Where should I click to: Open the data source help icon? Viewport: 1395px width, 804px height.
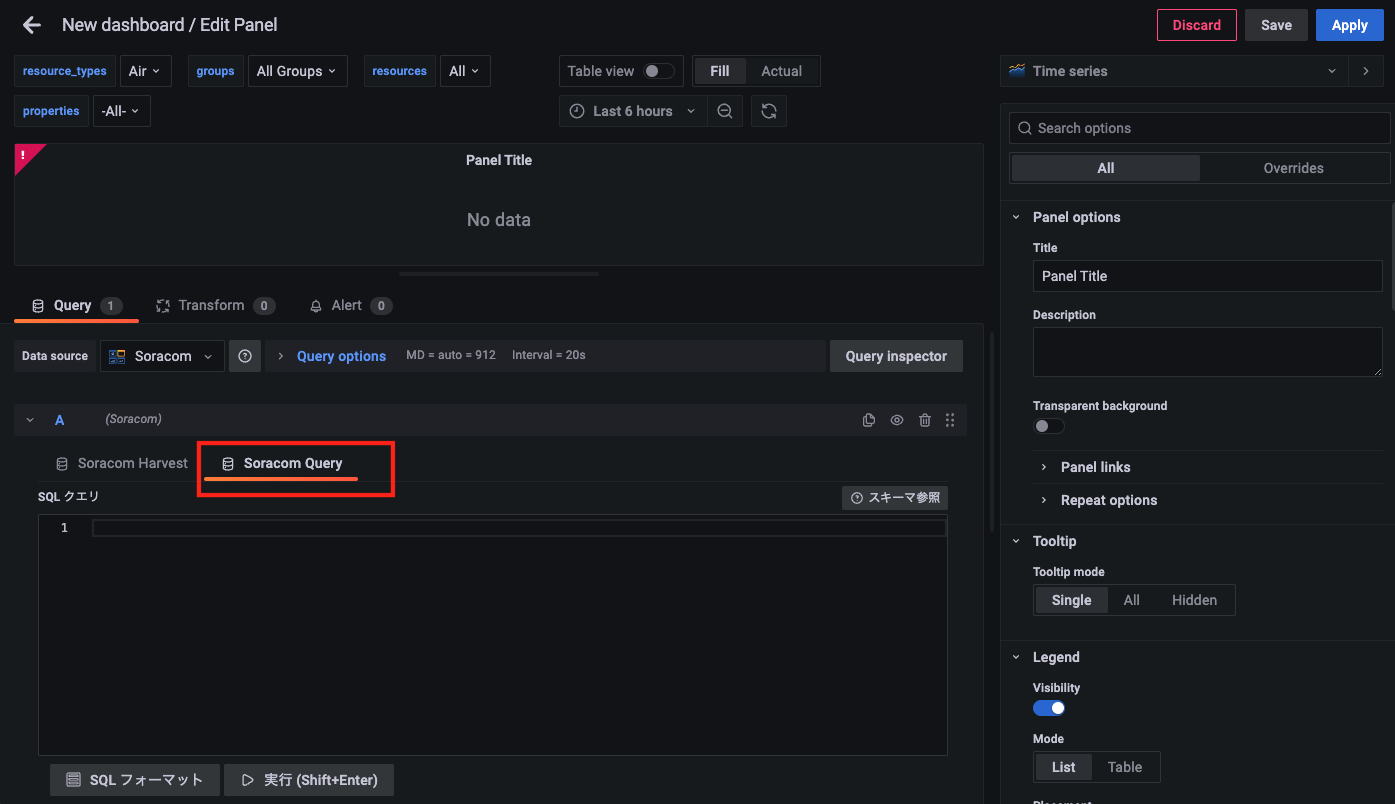(x=245, y=356)
